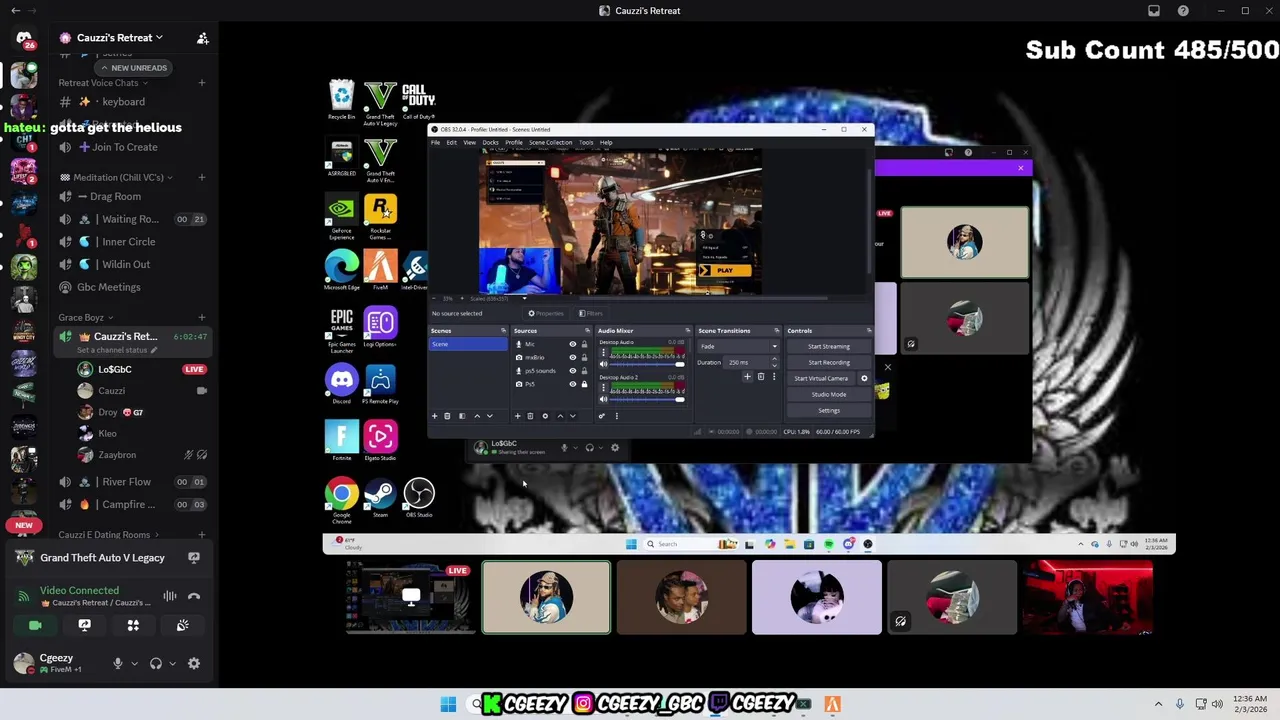This screenshot has height=720, width=1280.
Task: Join the Inner Circle voice channel
Action: [x=131, y=241]
